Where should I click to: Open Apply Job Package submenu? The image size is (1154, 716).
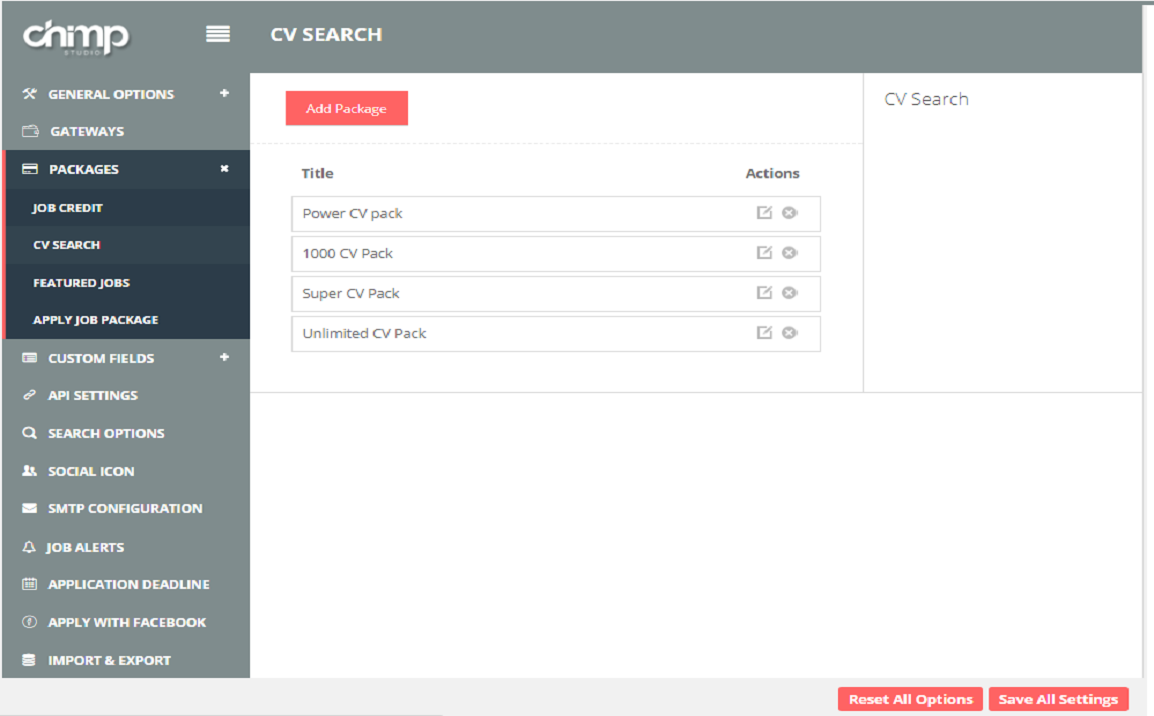95,320
